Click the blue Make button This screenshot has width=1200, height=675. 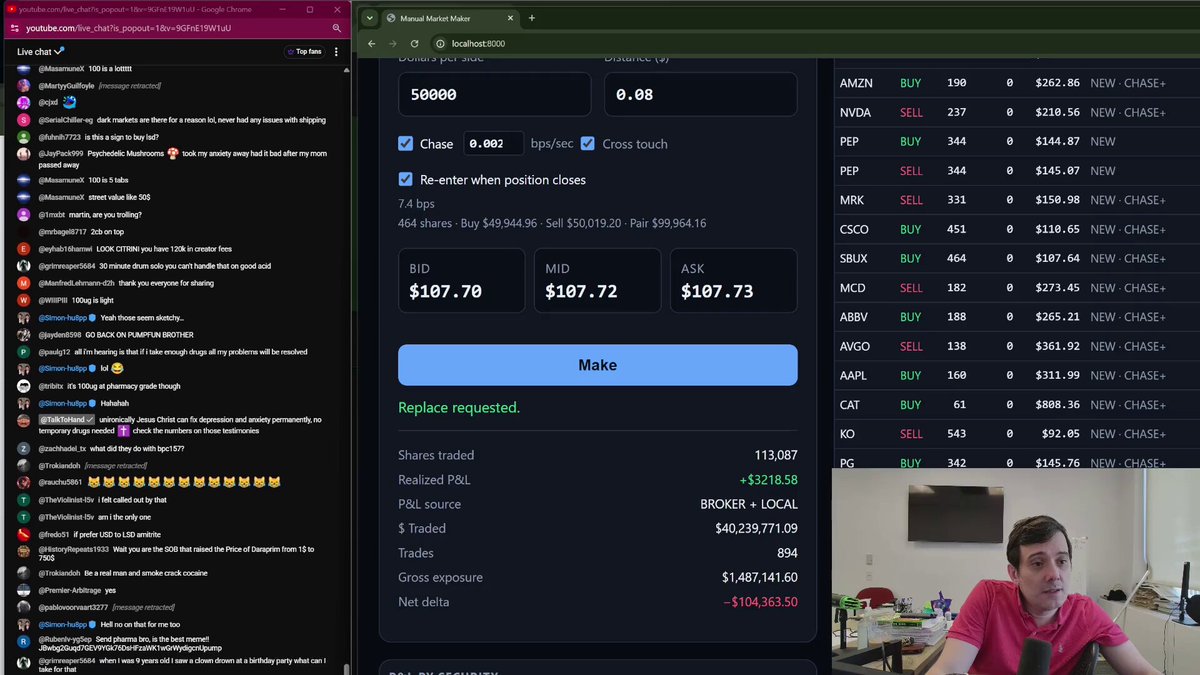click(x=598, y=365)
